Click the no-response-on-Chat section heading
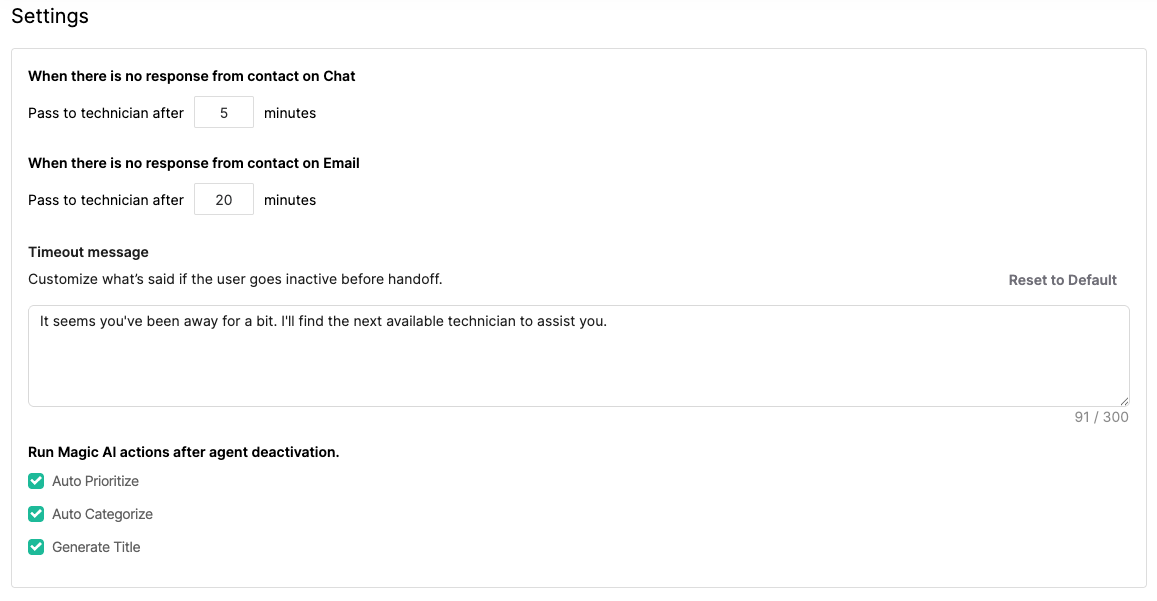Screen dimensions: 1157x601 click(192, 76)
